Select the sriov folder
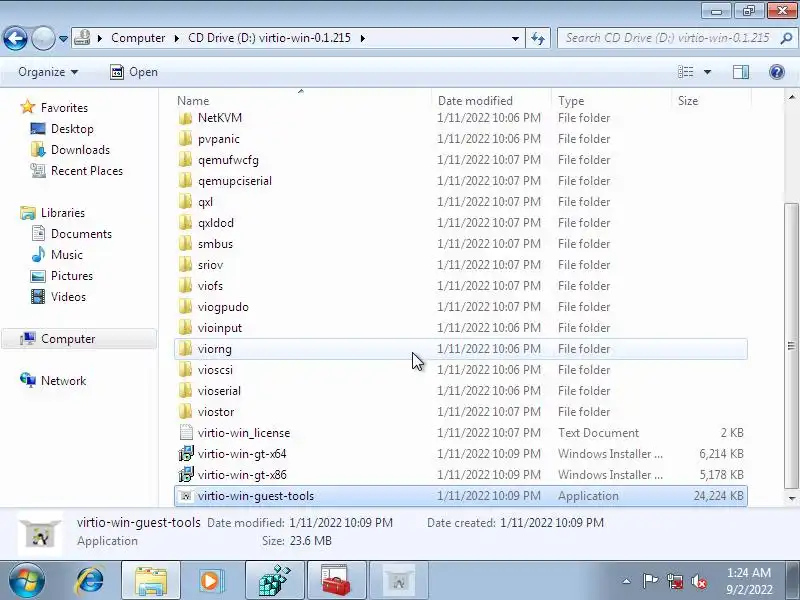Screen dimensions: 800x600 click(461, 265)
